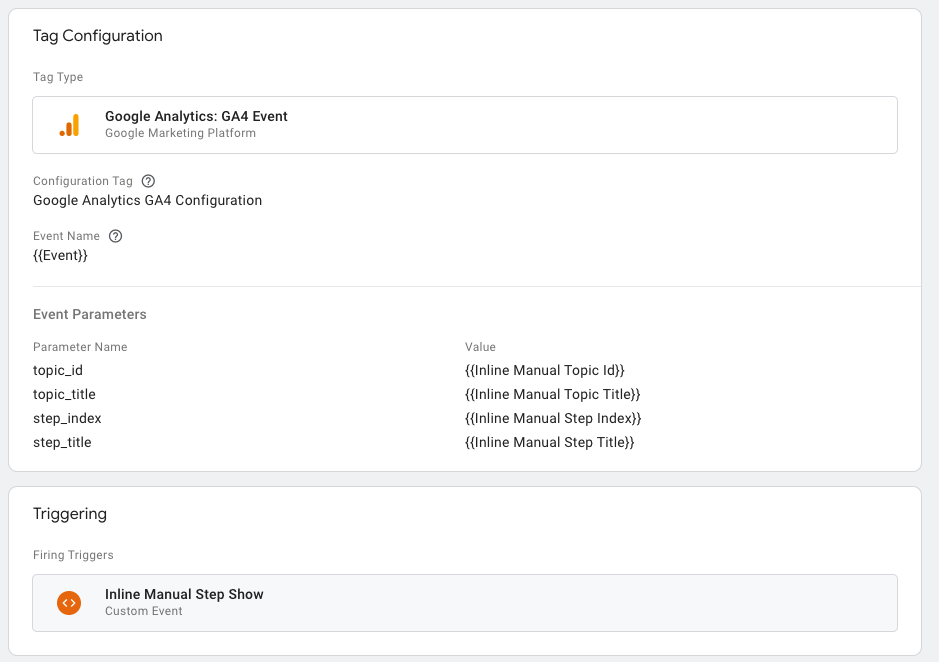Viewport: 939px width, 662px height.
Task: Click the Tag Configuration heading
Action: 97,36
